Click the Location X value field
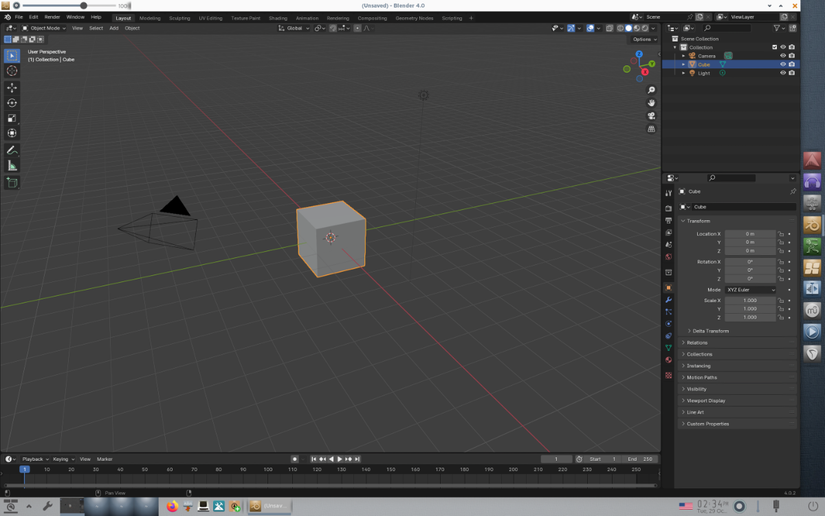This screenshot has width=825, height=516. coord(750,234)
